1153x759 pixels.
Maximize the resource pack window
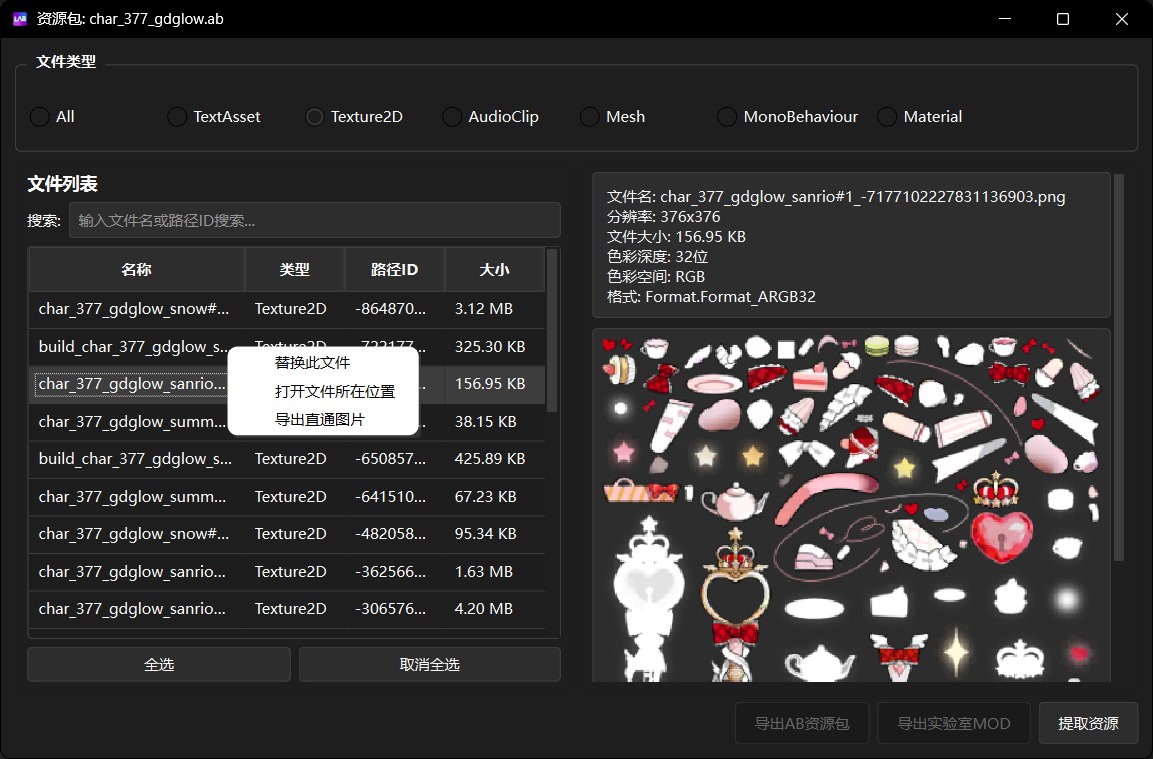click(x=1063, y=19)
